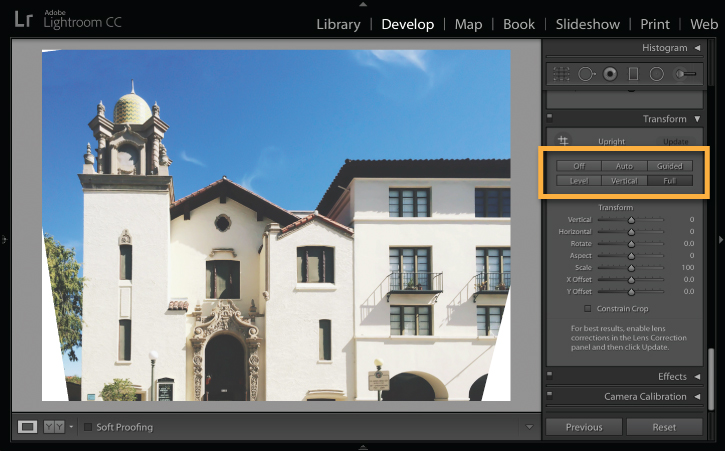Set Upright mode to Off
Image resolution: width=725 pixels, height=451 pixels.
(x=579, y=166)
